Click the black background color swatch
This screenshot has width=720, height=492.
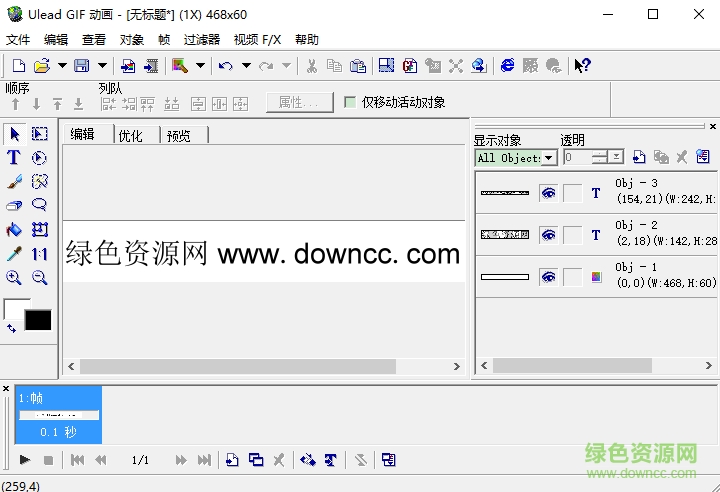point(38,320)
